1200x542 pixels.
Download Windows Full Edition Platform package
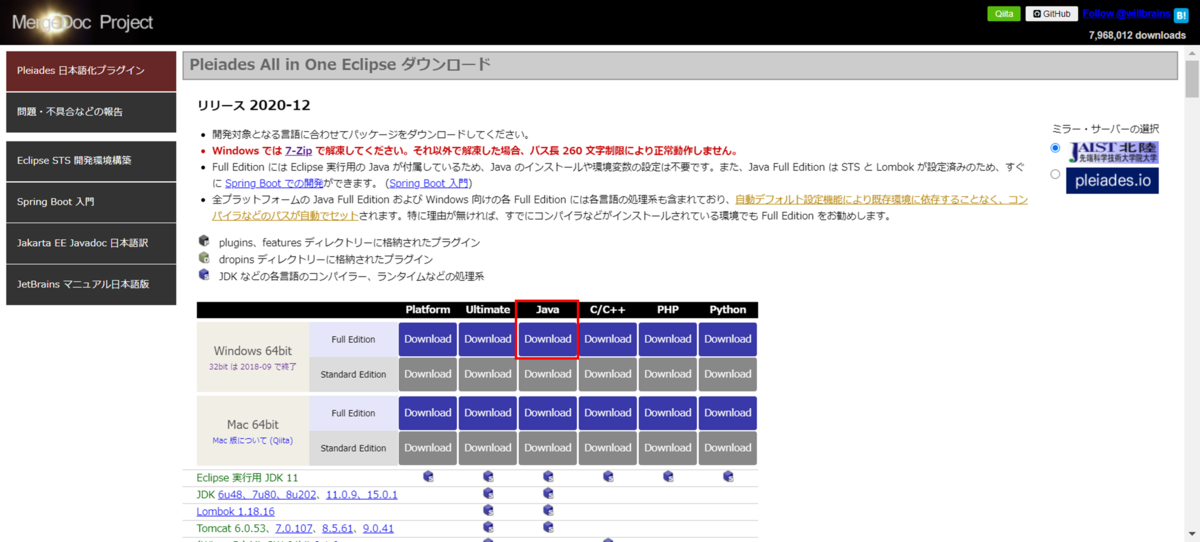point(428,339)
